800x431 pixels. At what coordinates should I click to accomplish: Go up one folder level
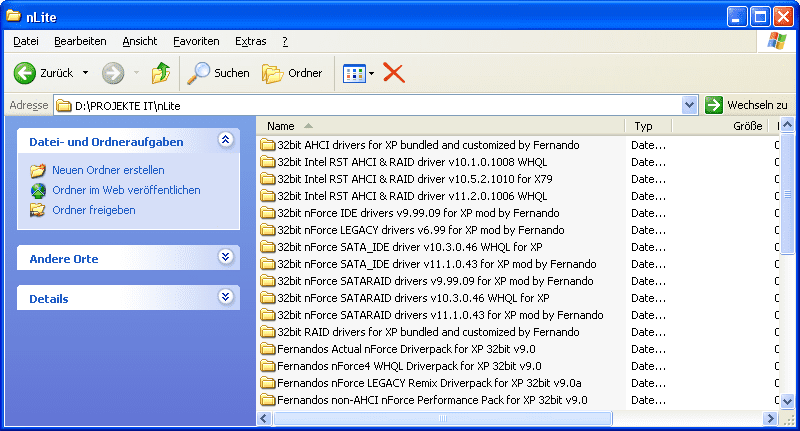(161, 73)
